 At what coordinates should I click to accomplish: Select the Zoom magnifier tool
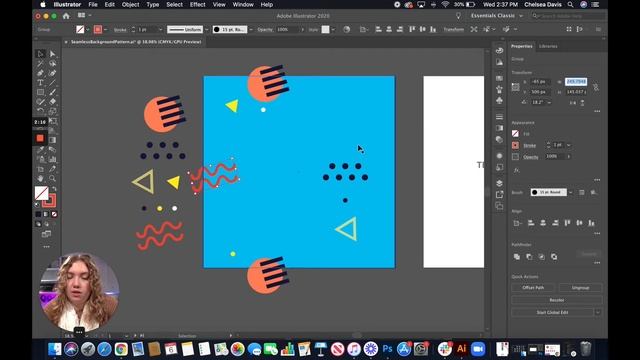53,178
